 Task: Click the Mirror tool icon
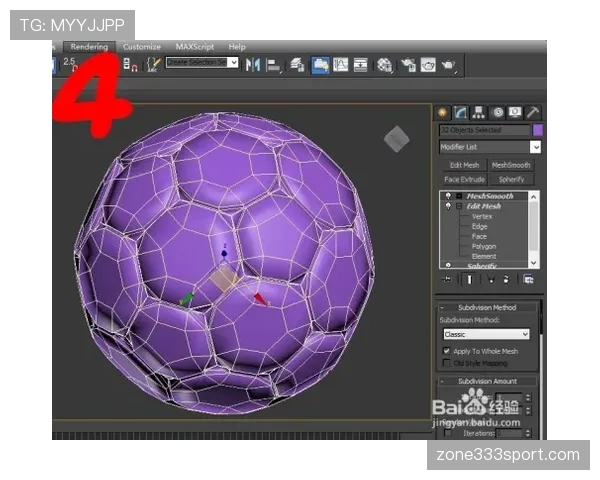[x=253, y=64]
